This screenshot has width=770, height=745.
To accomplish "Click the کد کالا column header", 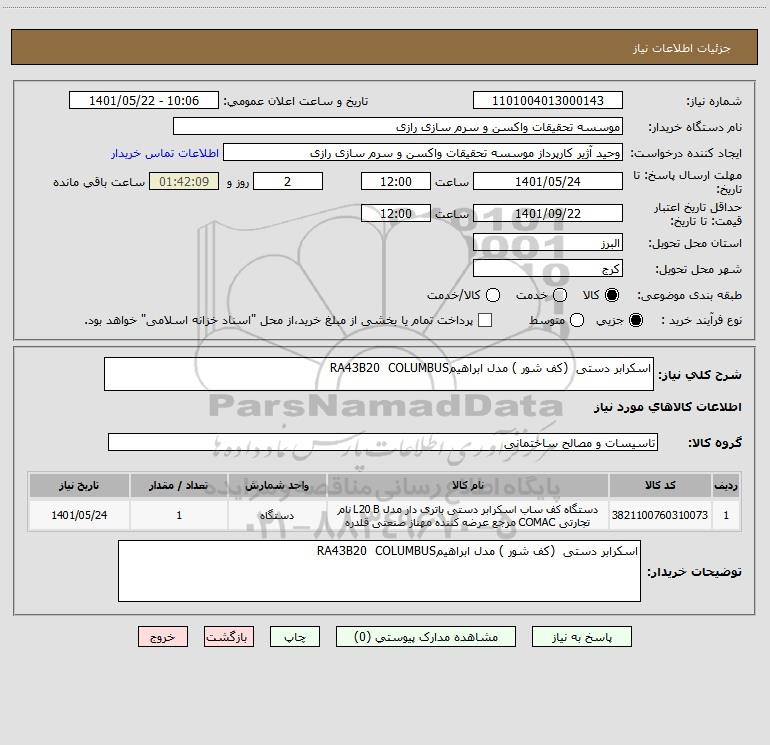I will pos(660,486).
